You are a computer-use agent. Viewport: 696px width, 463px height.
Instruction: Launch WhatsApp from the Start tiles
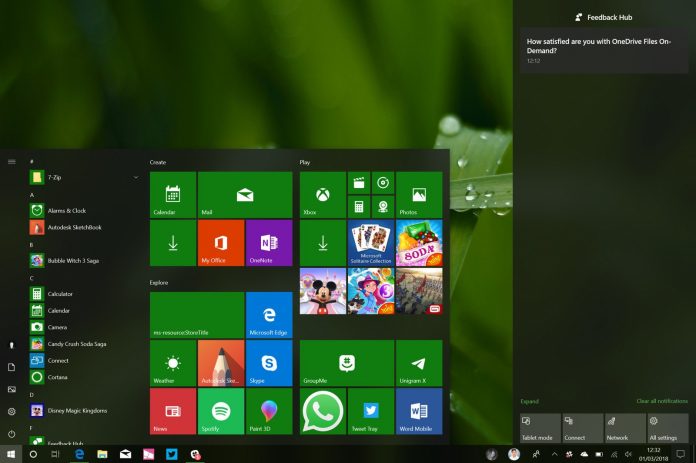click(x=322, y=411)
